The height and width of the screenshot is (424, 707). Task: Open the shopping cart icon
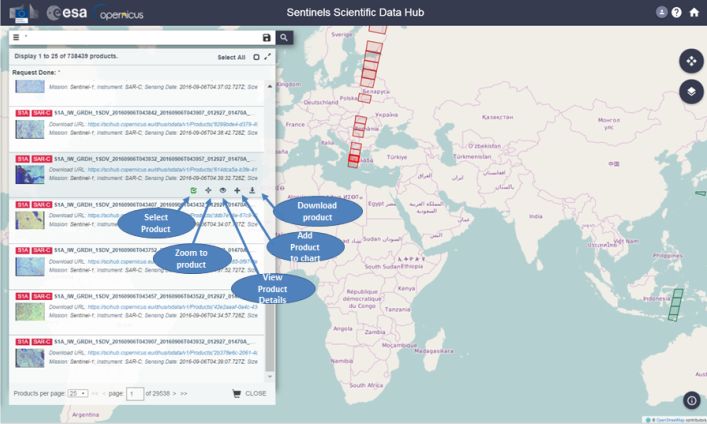pos(236,393)
